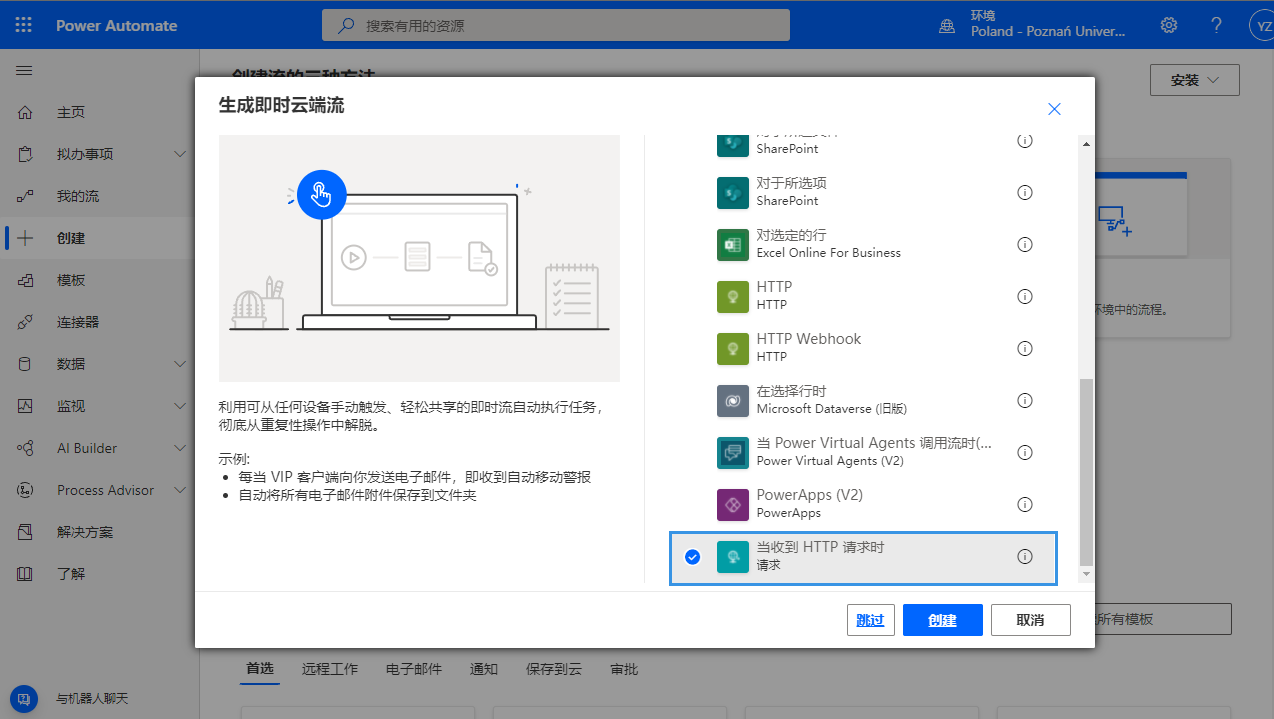Click the blue 创建 button
Viewport: 1274px width, 719px height.
click(942, 620)
